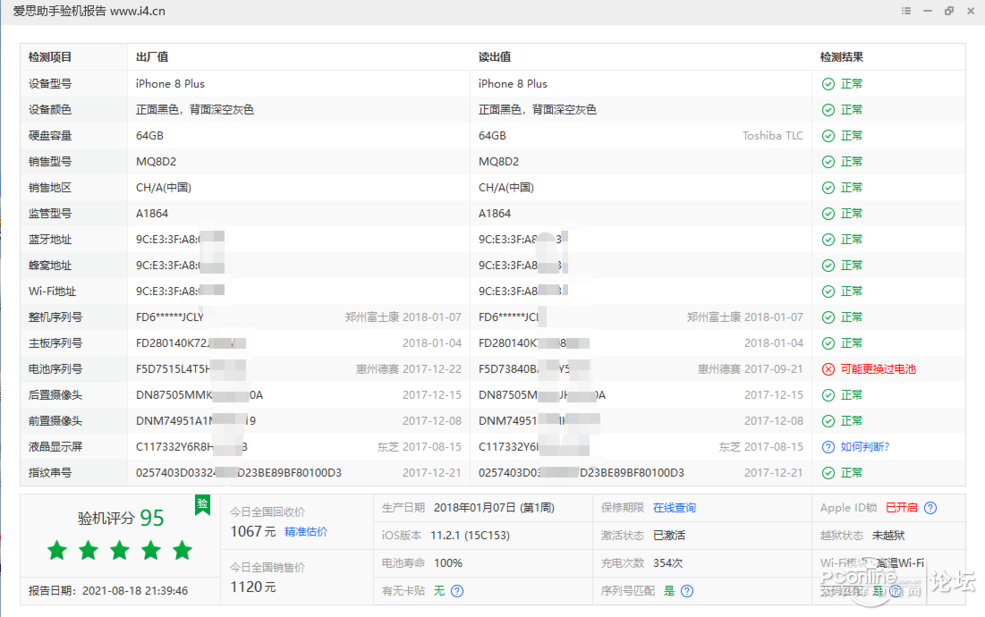Screen dimensions: 985x617
Task: Click '惠州德赛 2017-09-21' battery read date
Action: (x=751, y=369)
